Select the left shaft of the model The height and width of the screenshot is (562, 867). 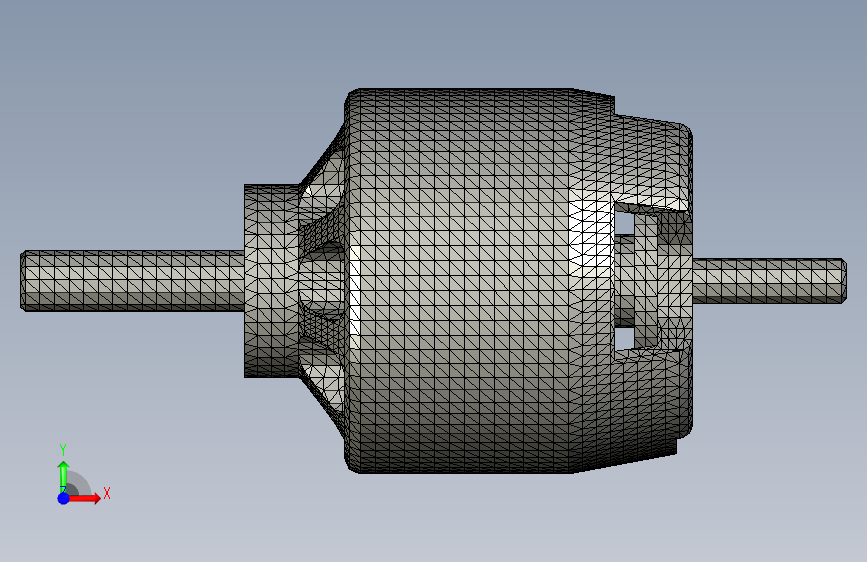[x=132, y=280]
